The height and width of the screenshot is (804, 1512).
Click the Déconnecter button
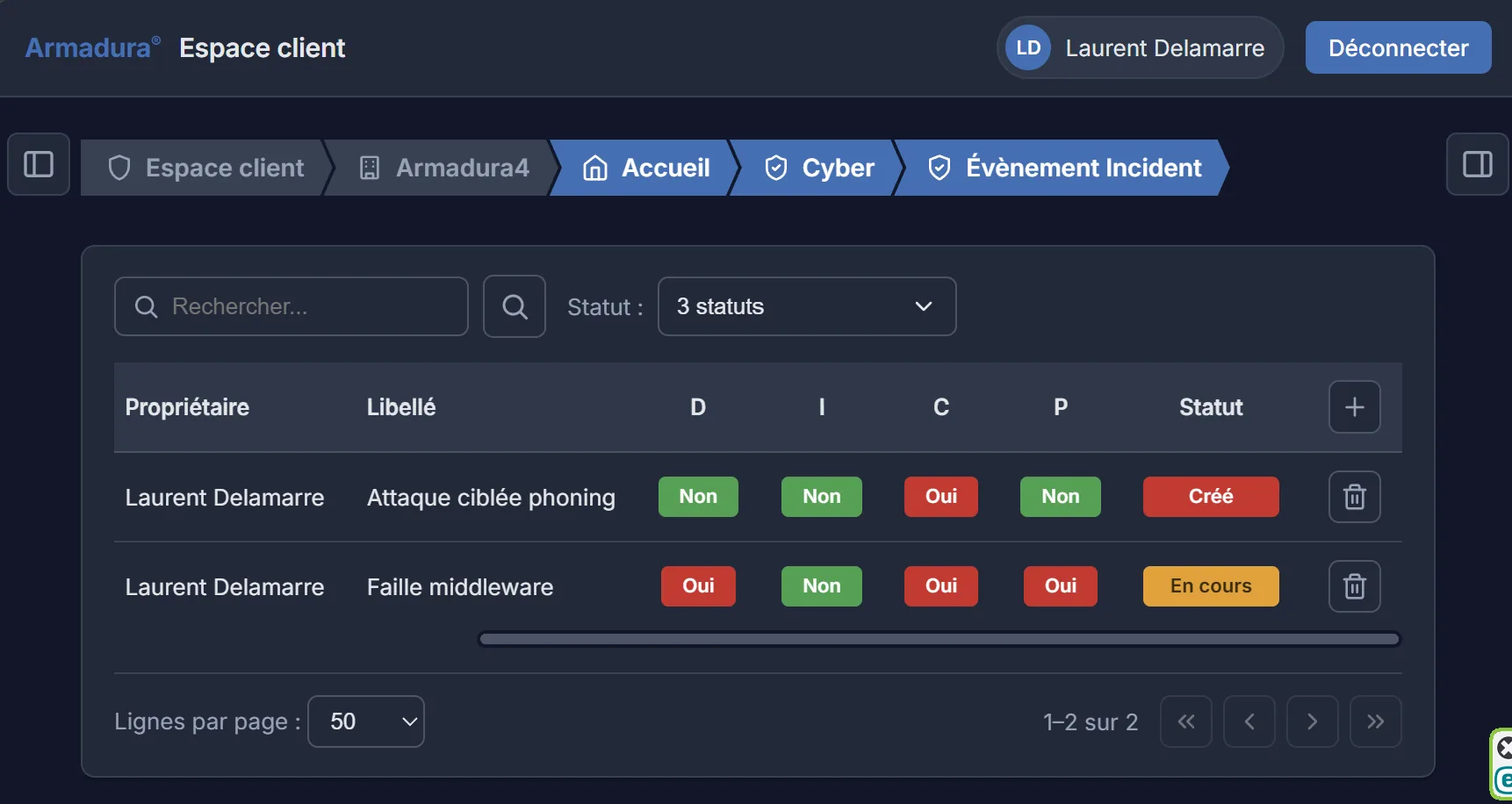(x=1398, y=47)
